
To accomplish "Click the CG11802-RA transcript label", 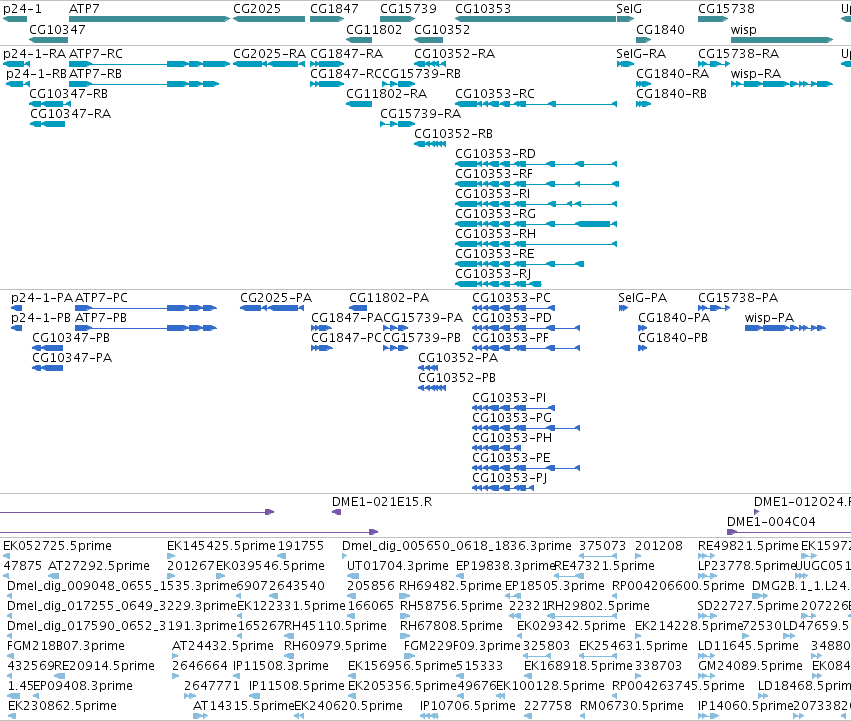I will coord(386,94).
